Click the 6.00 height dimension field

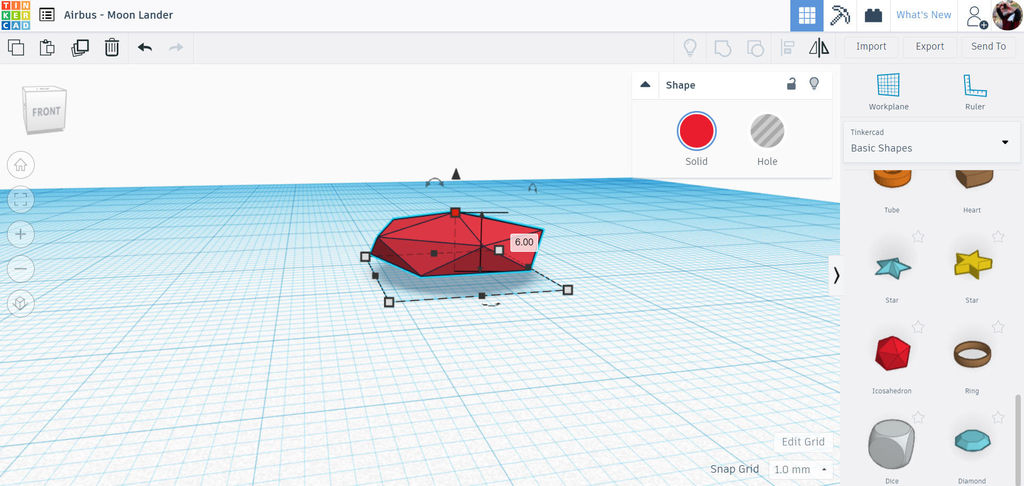(x=523, y=242)
